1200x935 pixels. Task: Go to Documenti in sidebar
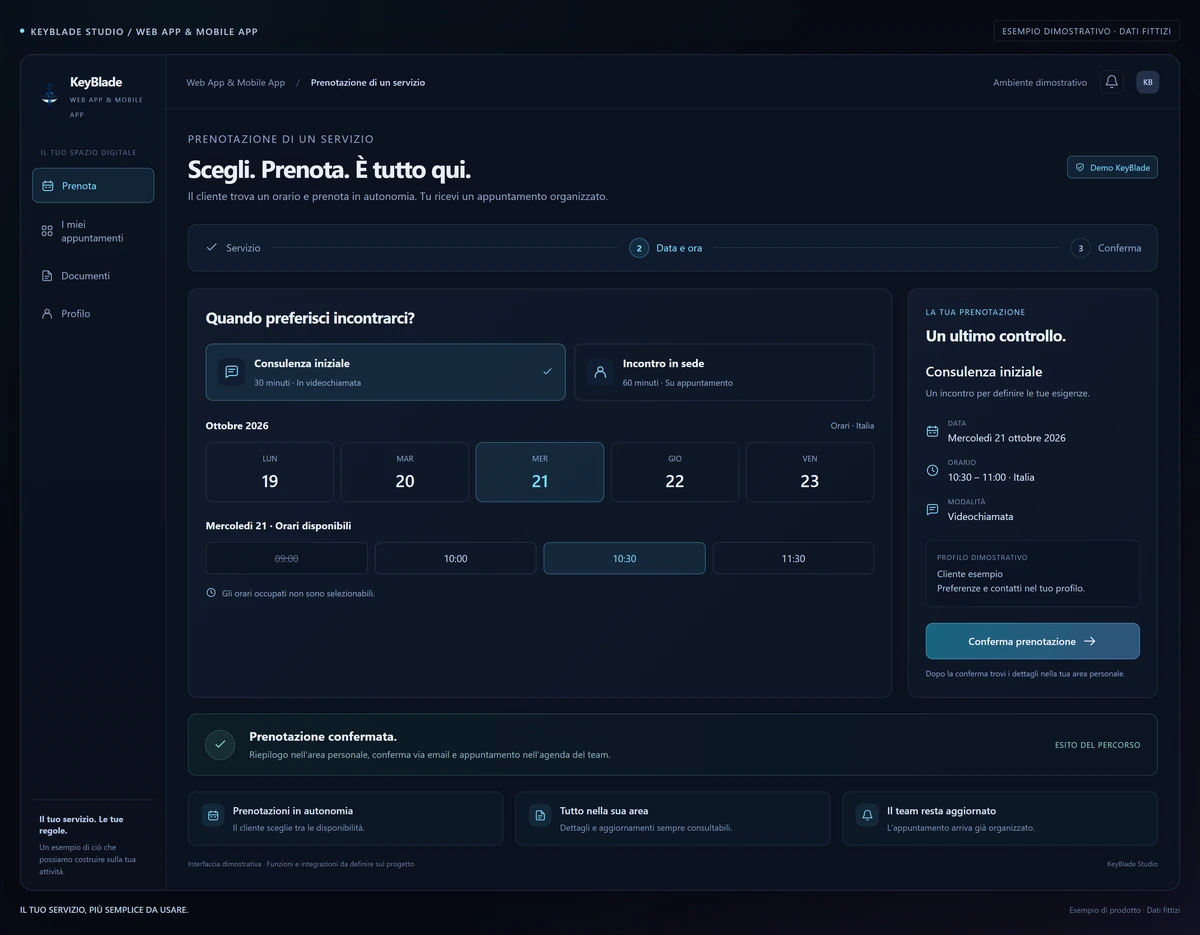click(x=93, y=276)
